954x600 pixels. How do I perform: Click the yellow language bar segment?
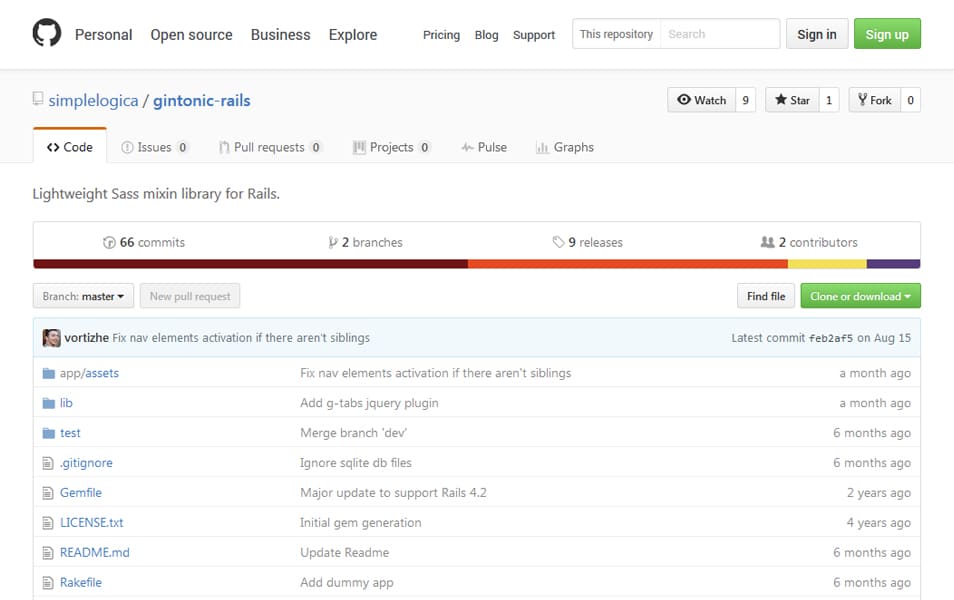827,263
